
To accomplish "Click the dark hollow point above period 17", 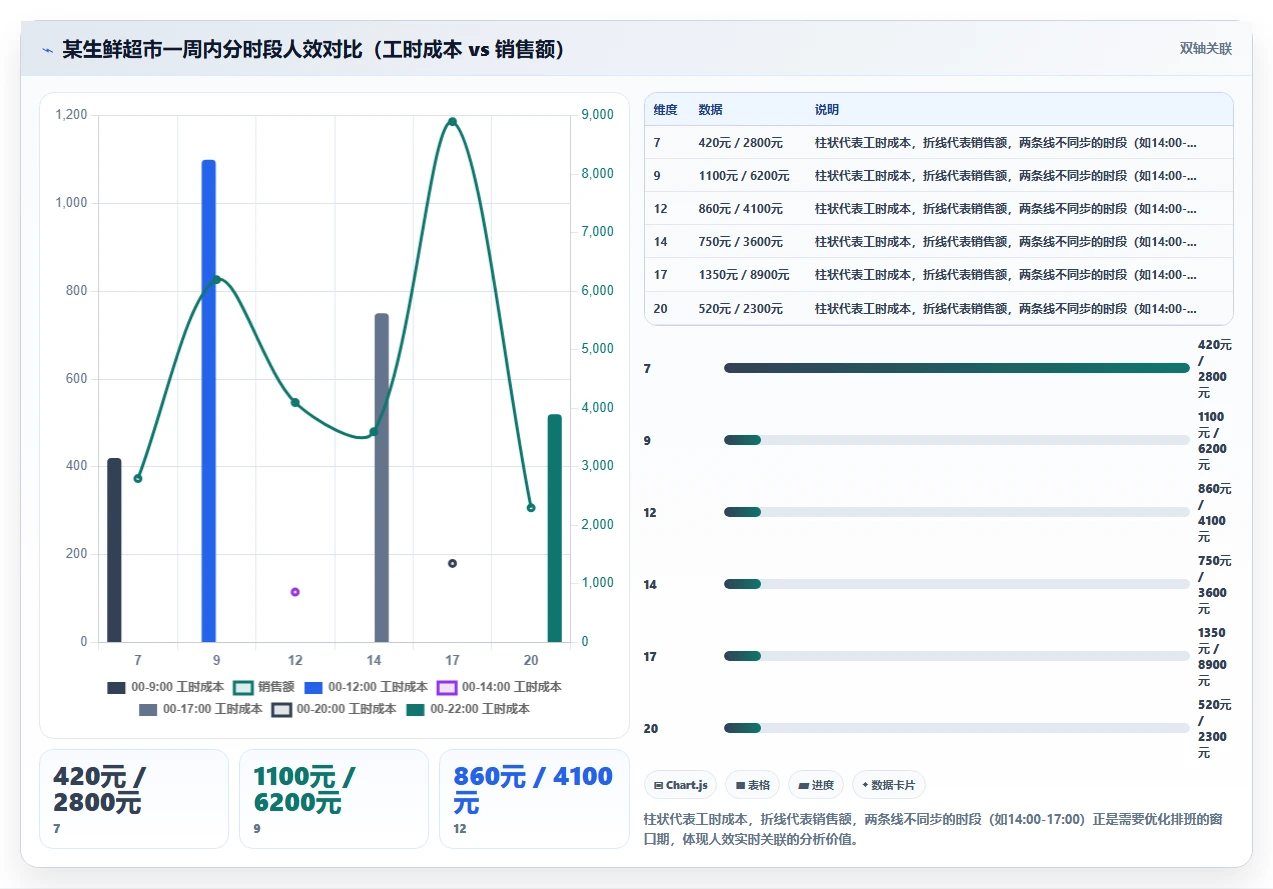I will coord(452,563).
